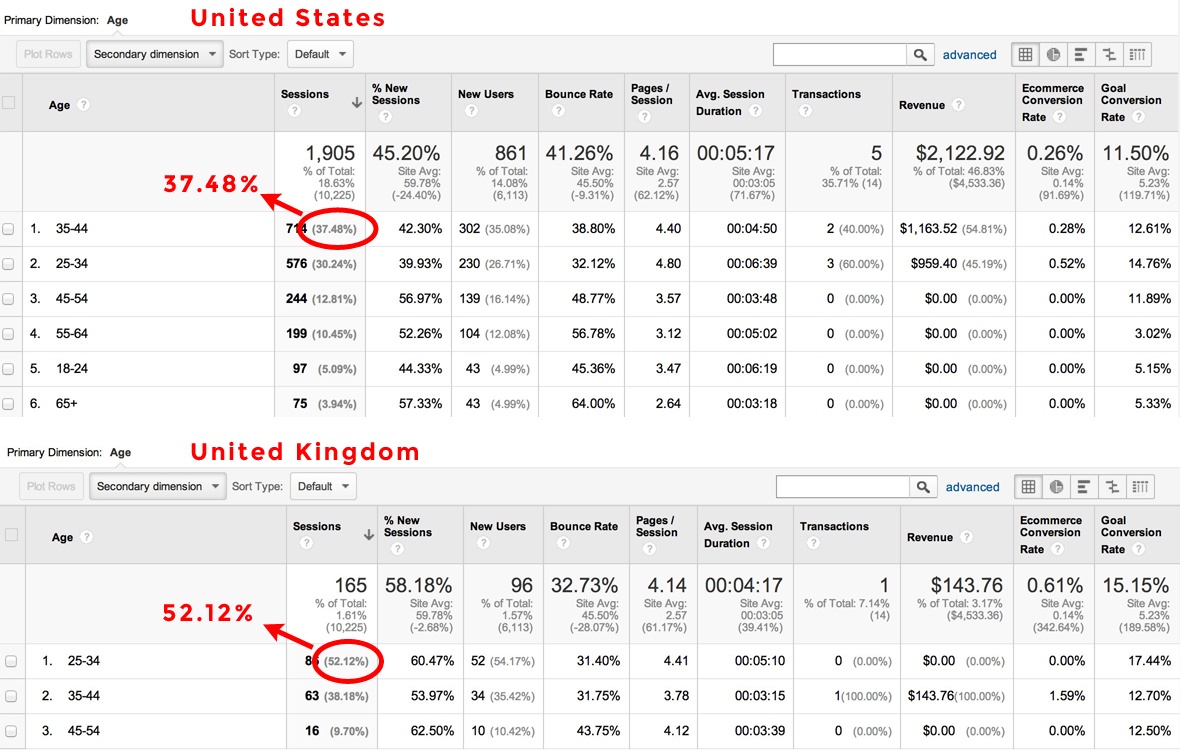Image resolution: width=1180 pixels, height=753 pixels.
Task: Select Pivot view icon in United States table
Action: pyautogui.click(x=1138, y=55)
